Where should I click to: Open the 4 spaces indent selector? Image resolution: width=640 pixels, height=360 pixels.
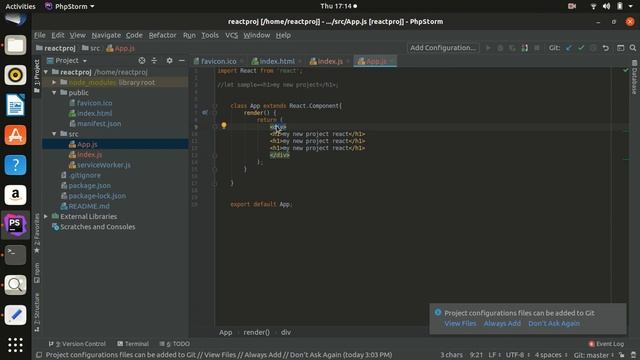(x=551, y=355)
